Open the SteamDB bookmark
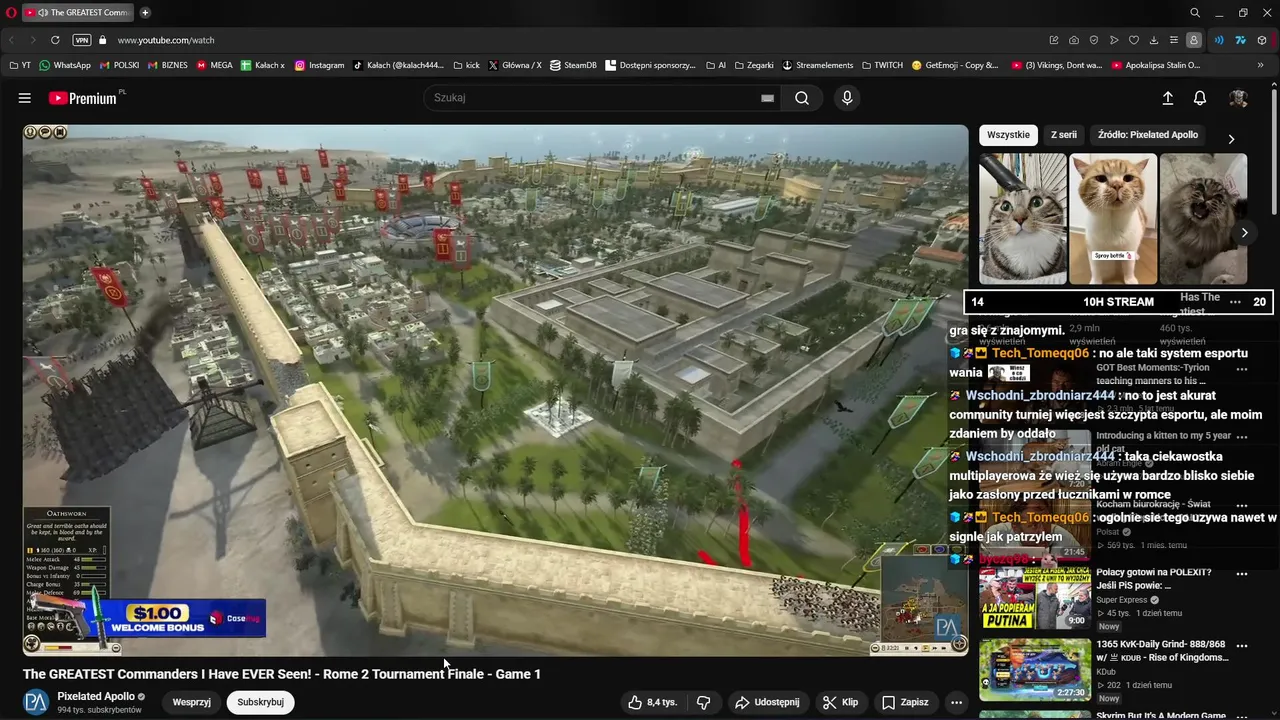 573,65
